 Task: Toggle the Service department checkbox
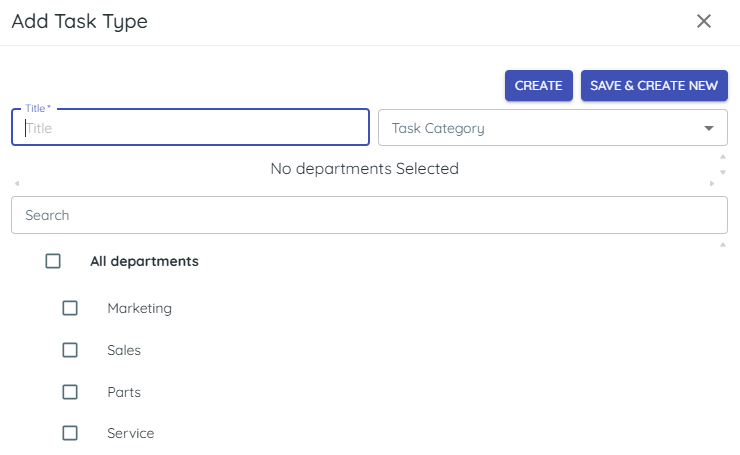[70, 433]
